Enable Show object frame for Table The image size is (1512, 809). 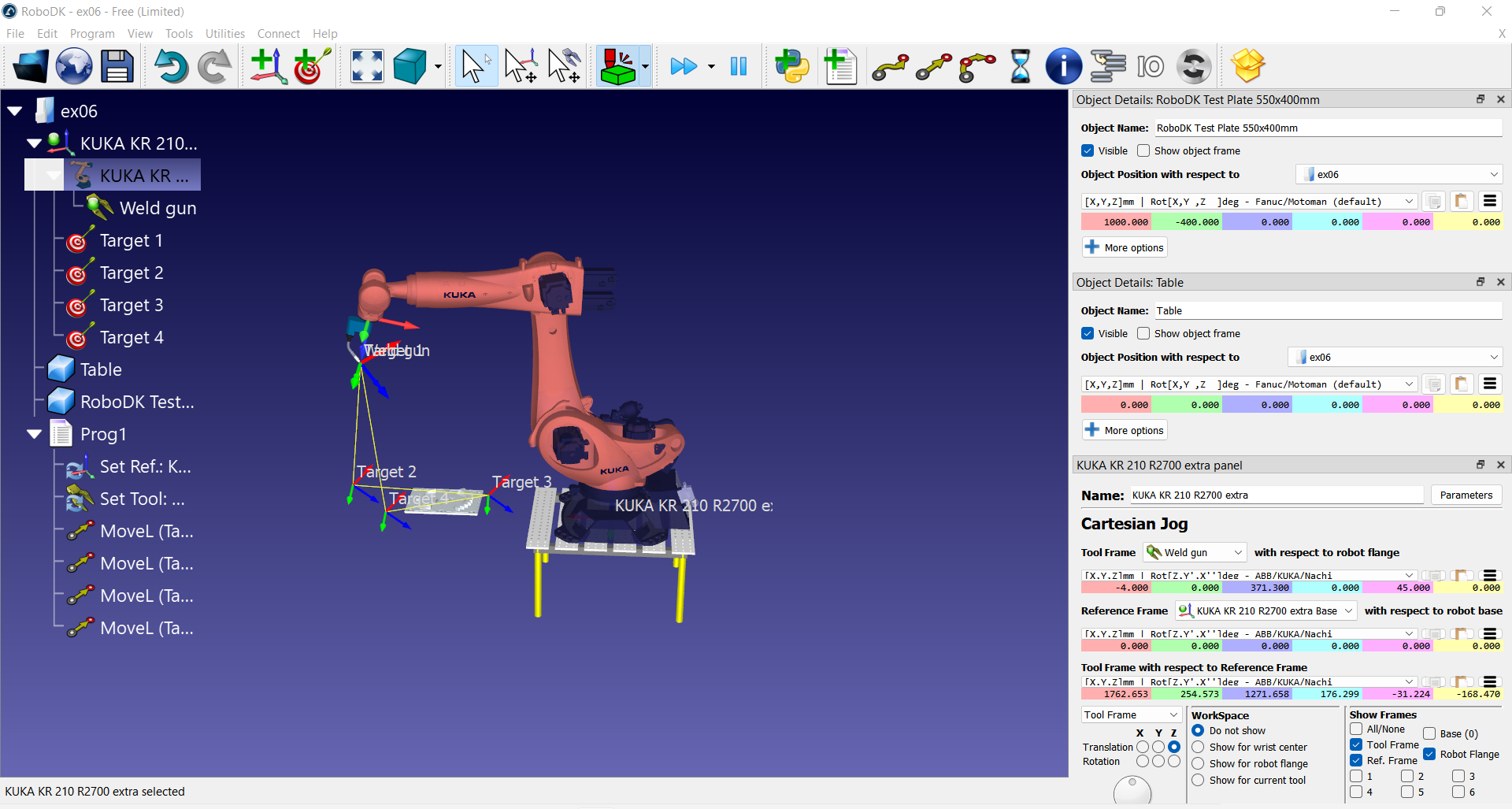[x=1143, y=333]
